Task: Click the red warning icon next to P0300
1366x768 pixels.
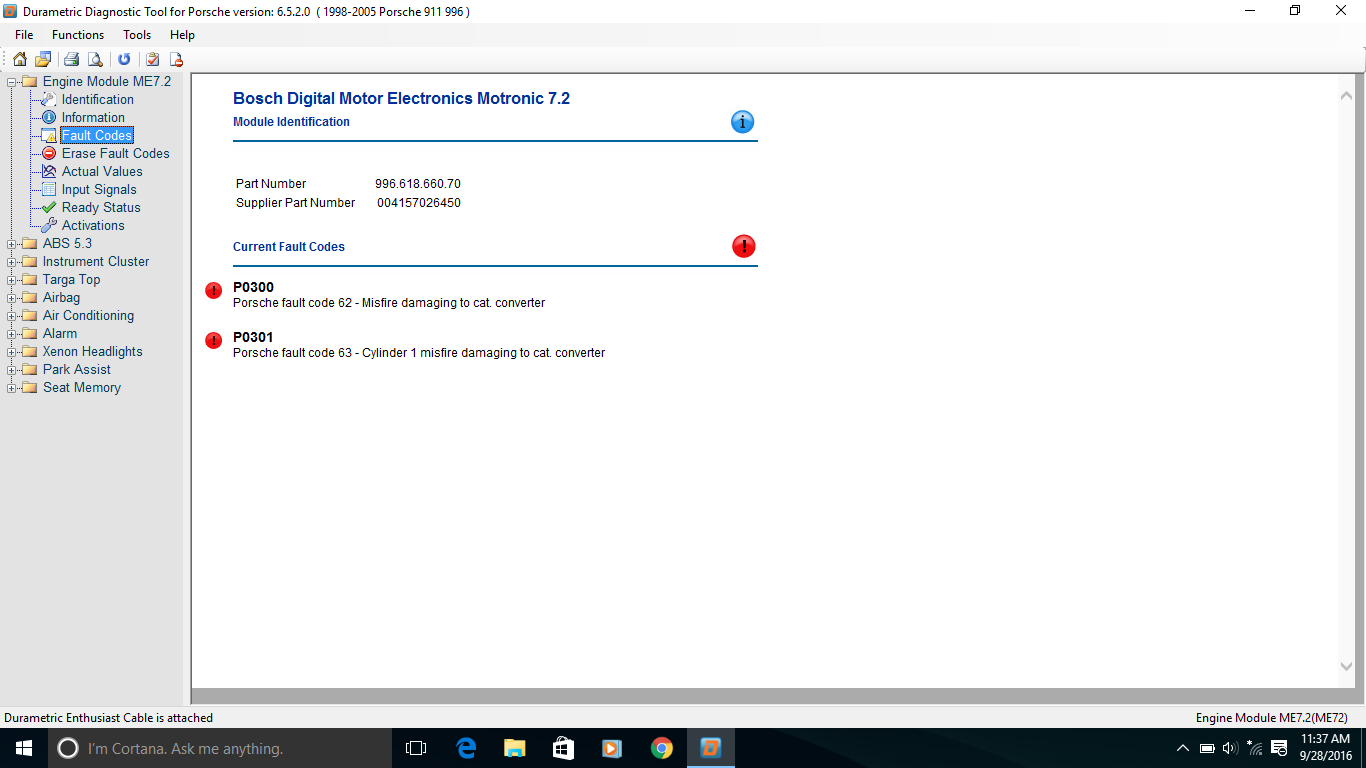Action: coord(213,290)
